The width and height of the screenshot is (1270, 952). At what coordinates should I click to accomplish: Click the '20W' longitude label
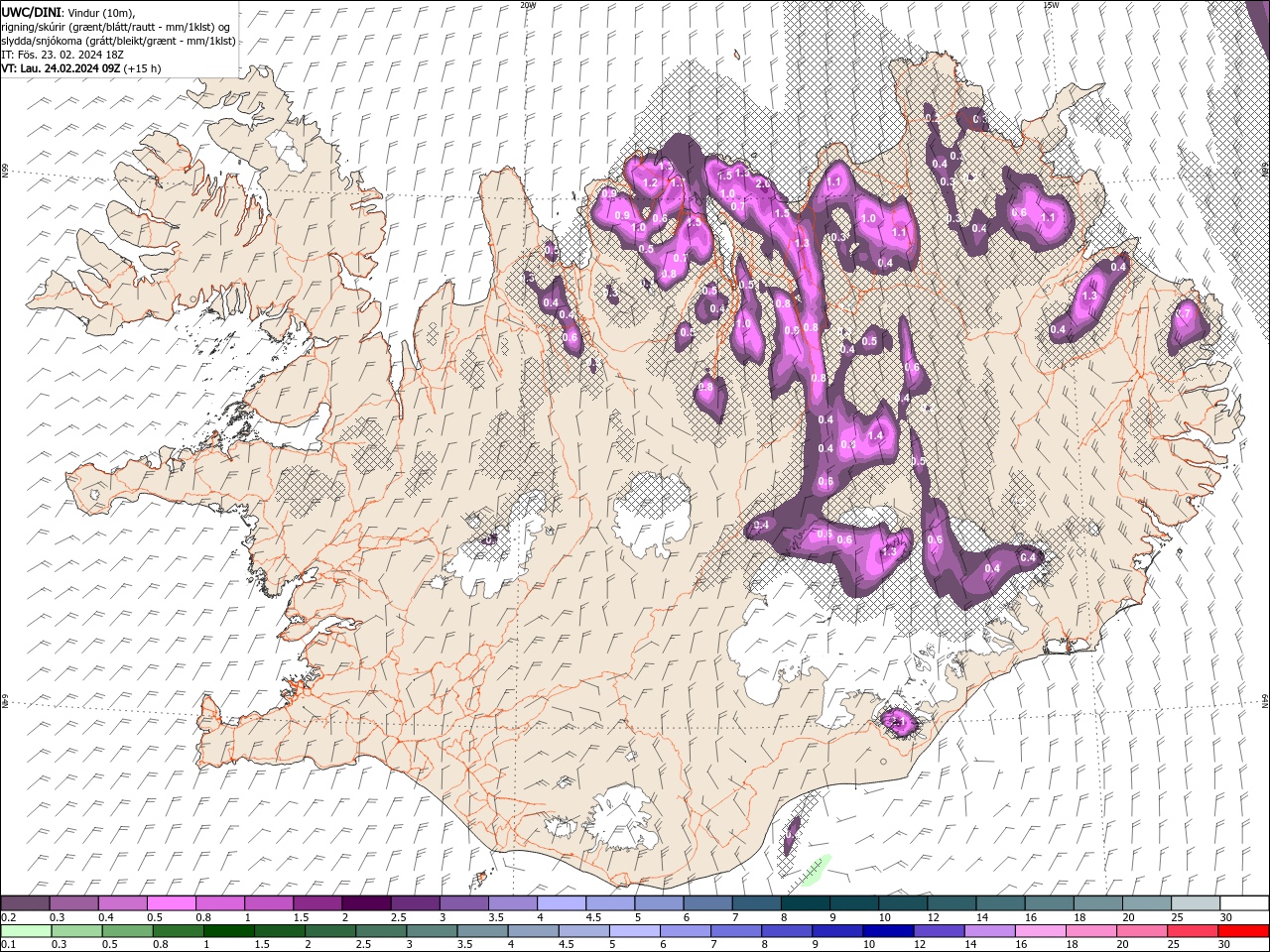click(x=528, y=5)
